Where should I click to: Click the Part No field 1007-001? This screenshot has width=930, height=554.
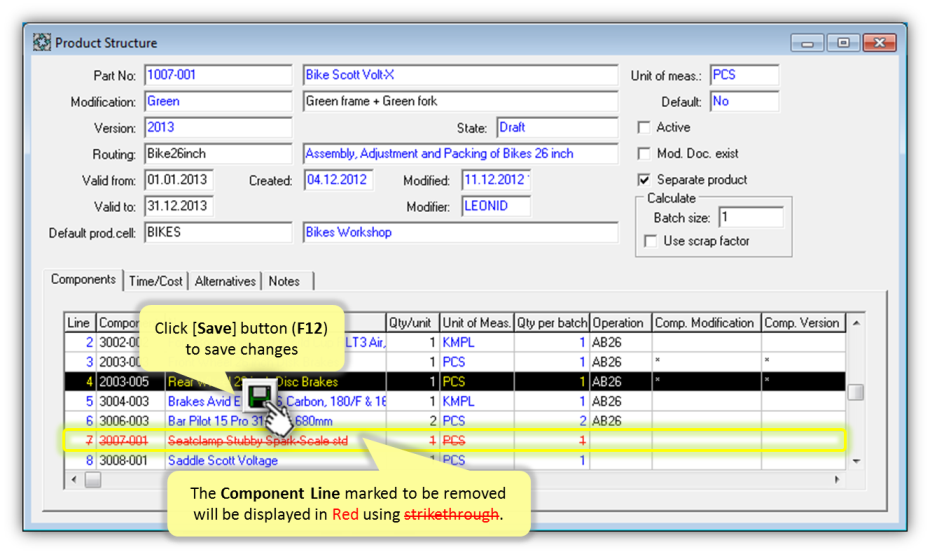click(x=218, y=75)
